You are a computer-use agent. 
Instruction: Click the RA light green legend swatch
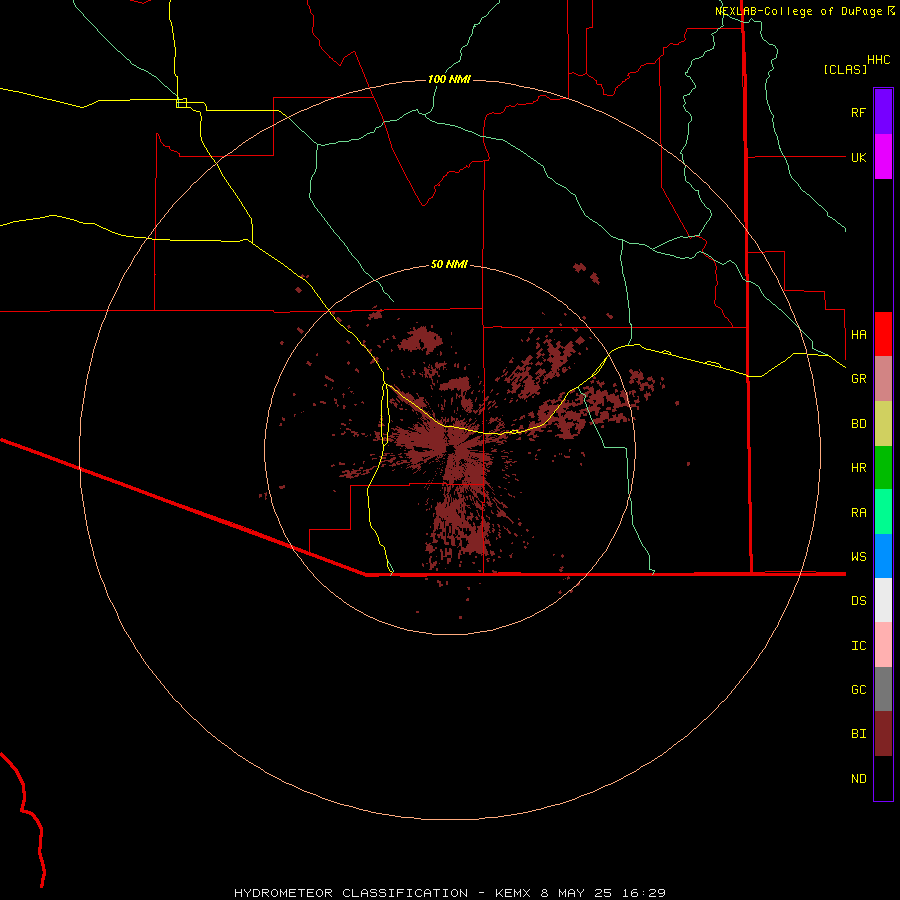tap(883, 512)
